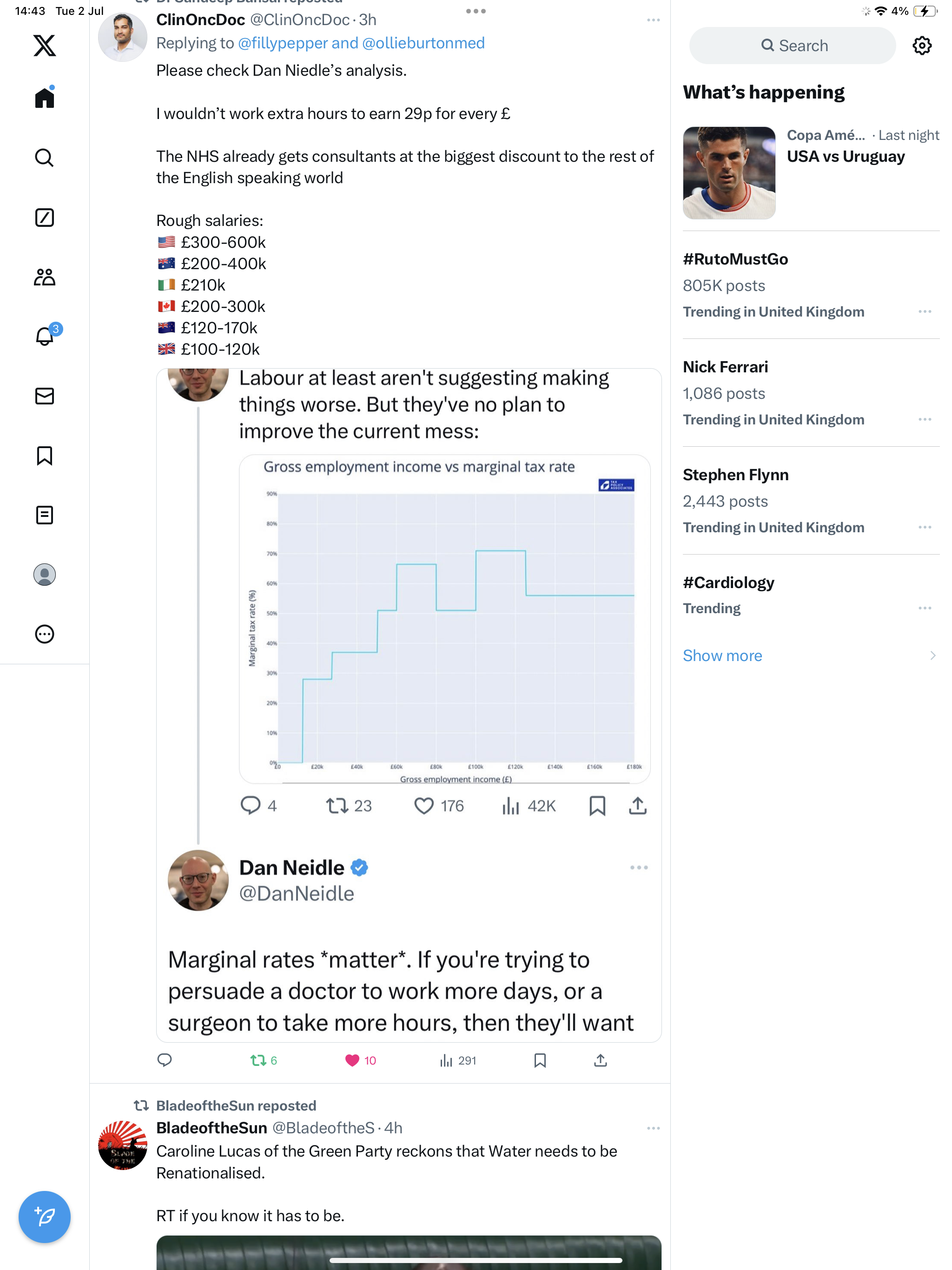The image size is (952, 1270).
Task: Open the Nick Ferrari trending topic
Action: [x=725, y=367]
